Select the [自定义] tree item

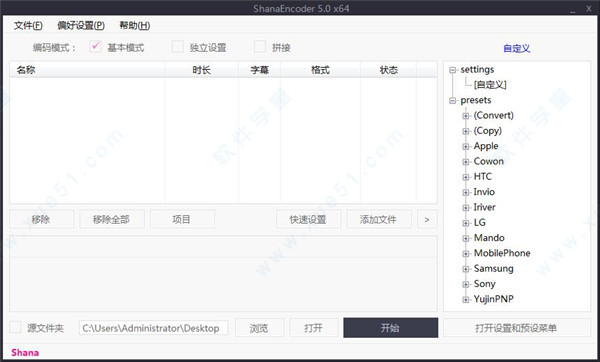tap(490, 85)
